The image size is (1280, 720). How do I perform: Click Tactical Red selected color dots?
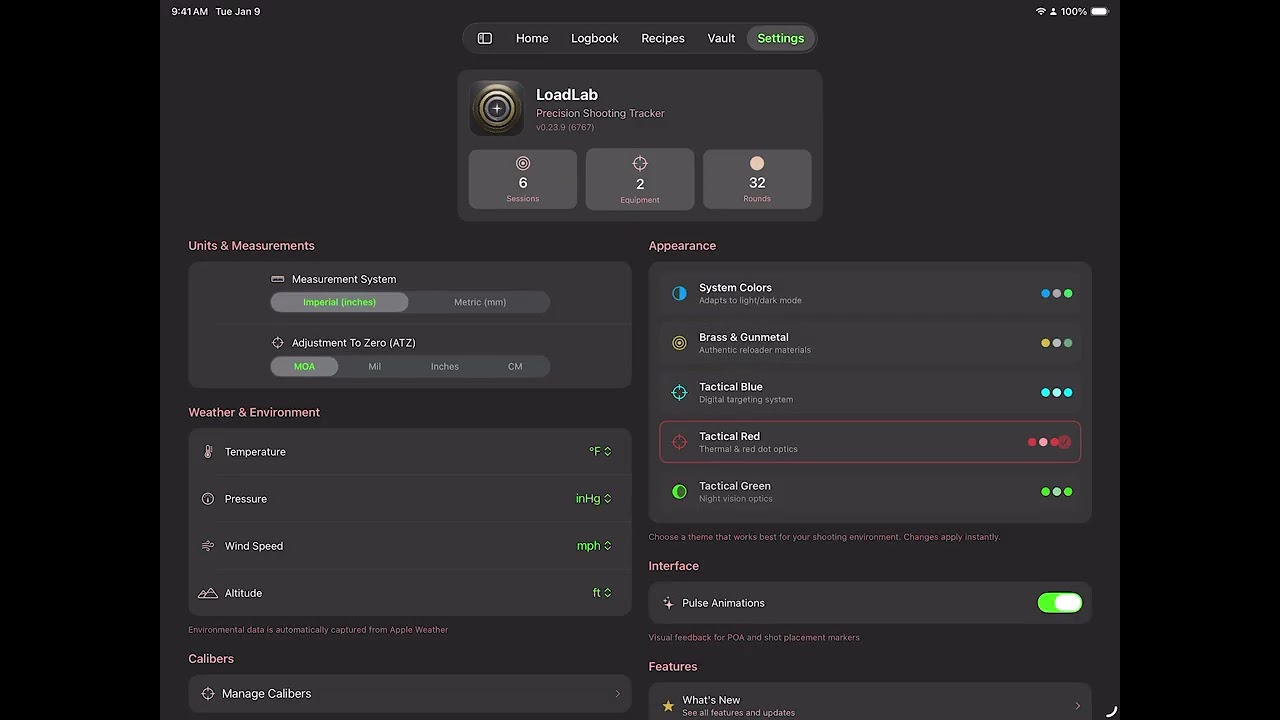[x=1050, y=442]
